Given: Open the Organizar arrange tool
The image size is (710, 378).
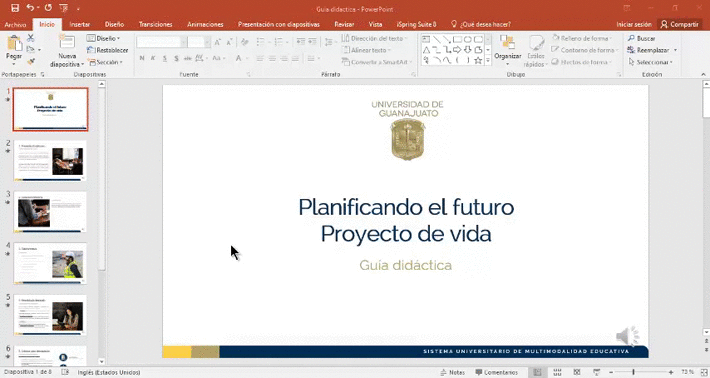Looking at the screenshot, I should pos(508,50).
